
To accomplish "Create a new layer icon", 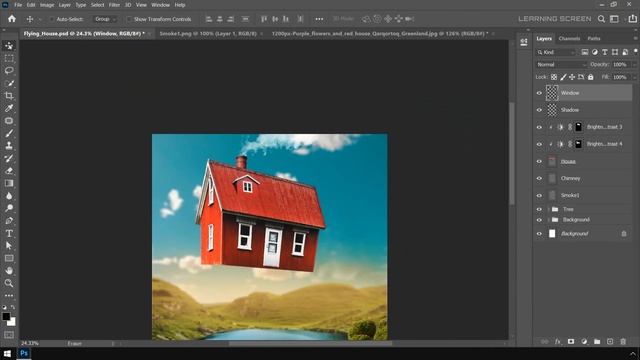I will coord(610,342).
